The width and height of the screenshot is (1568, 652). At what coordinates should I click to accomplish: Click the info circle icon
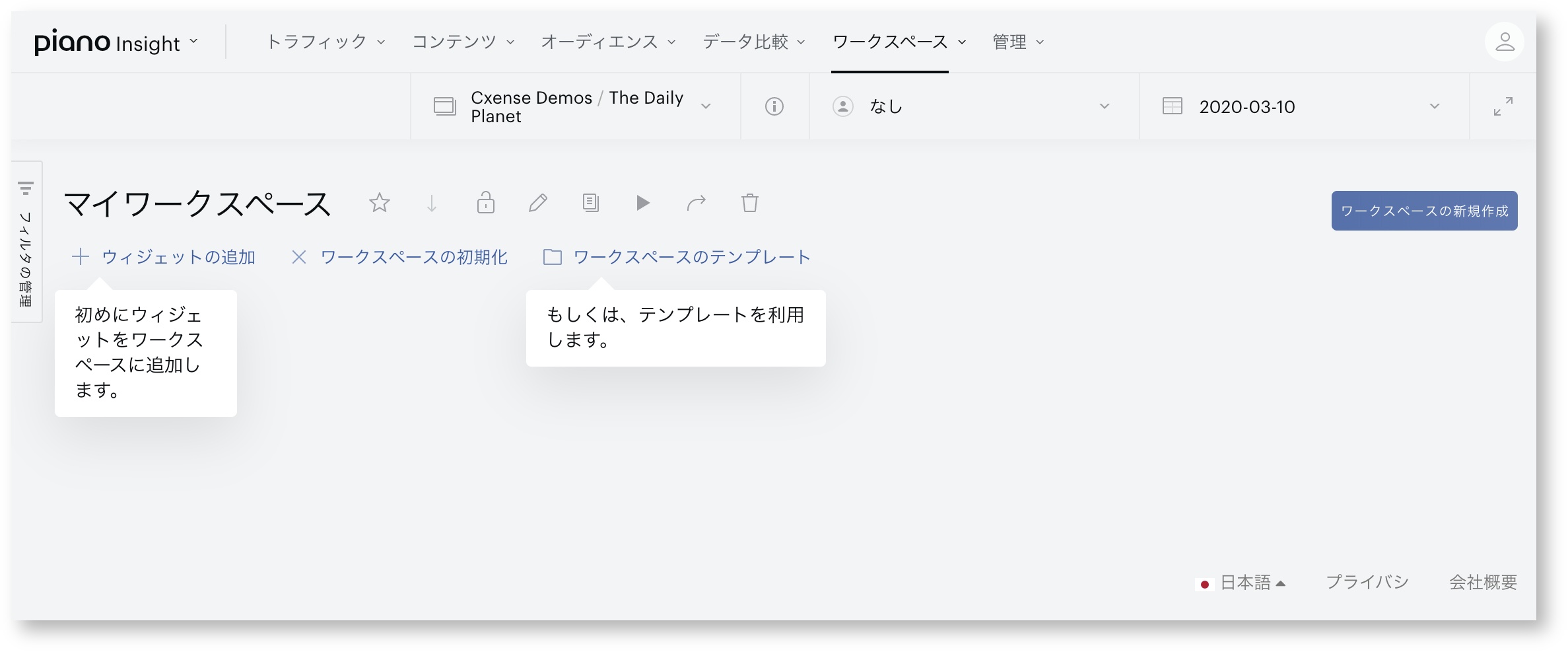[x=774, y=106]
